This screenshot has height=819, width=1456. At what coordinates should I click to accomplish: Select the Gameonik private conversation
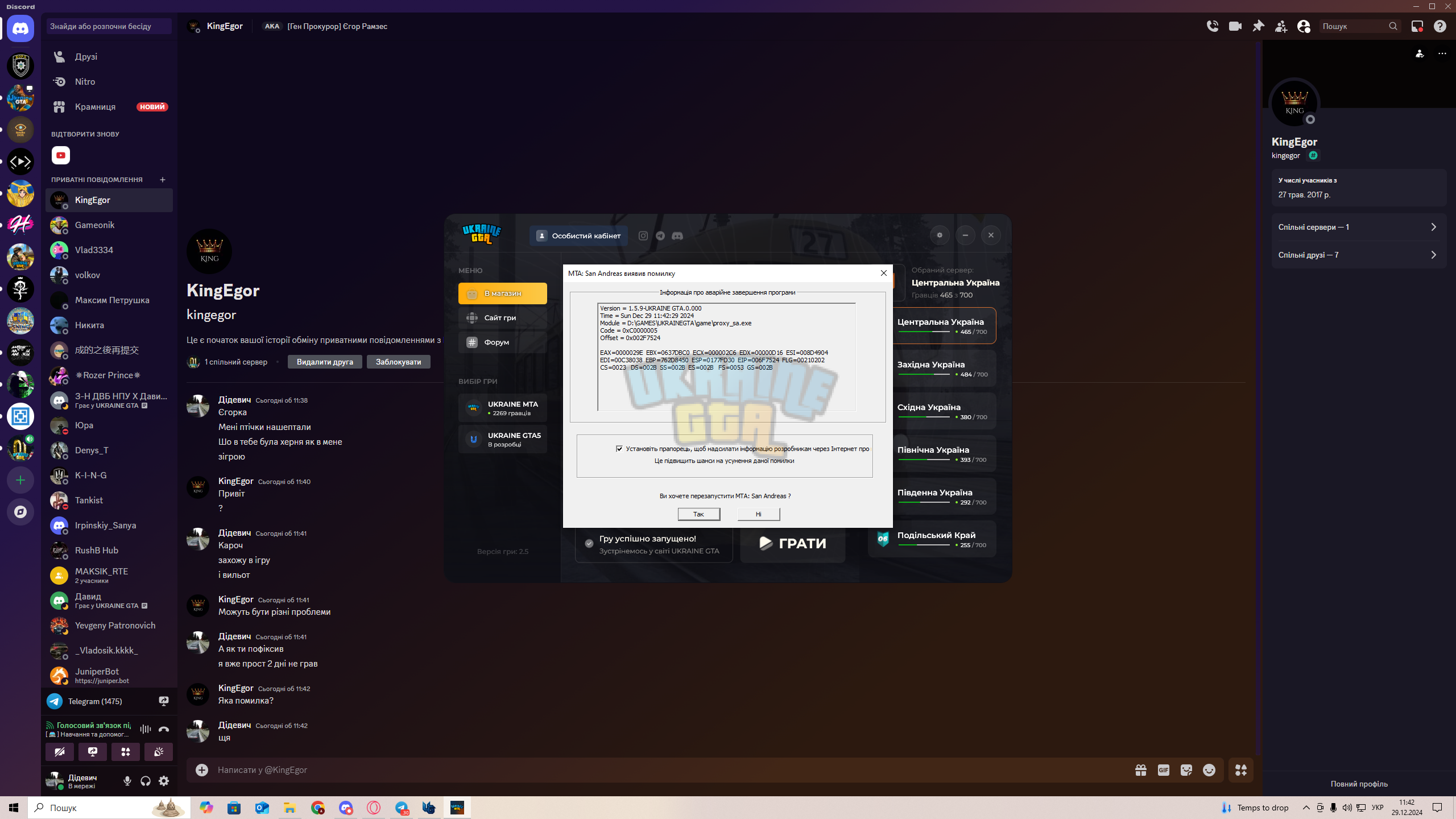pyautogui.click(x=109, y=225)
